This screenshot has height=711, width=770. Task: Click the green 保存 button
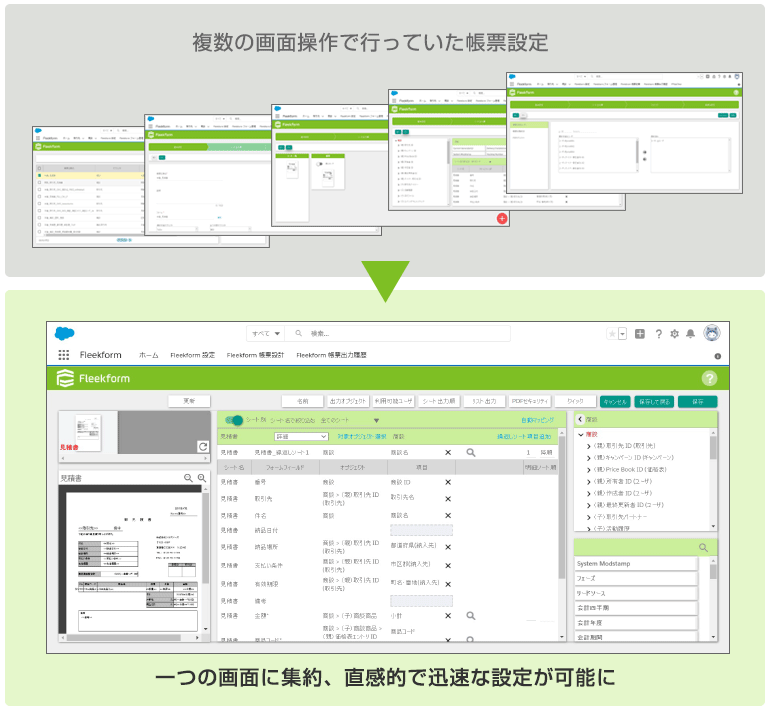pyautogui.click(x=697, y=402)
